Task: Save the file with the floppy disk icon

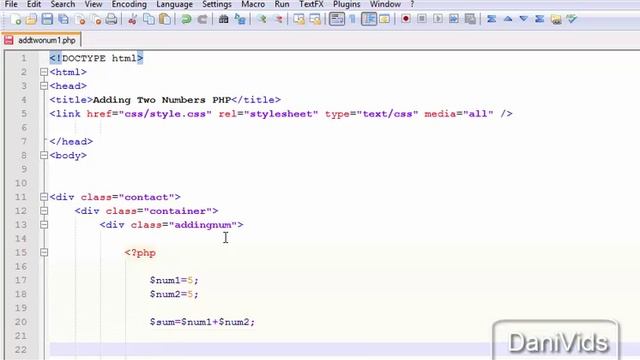Action: (47, 19)
